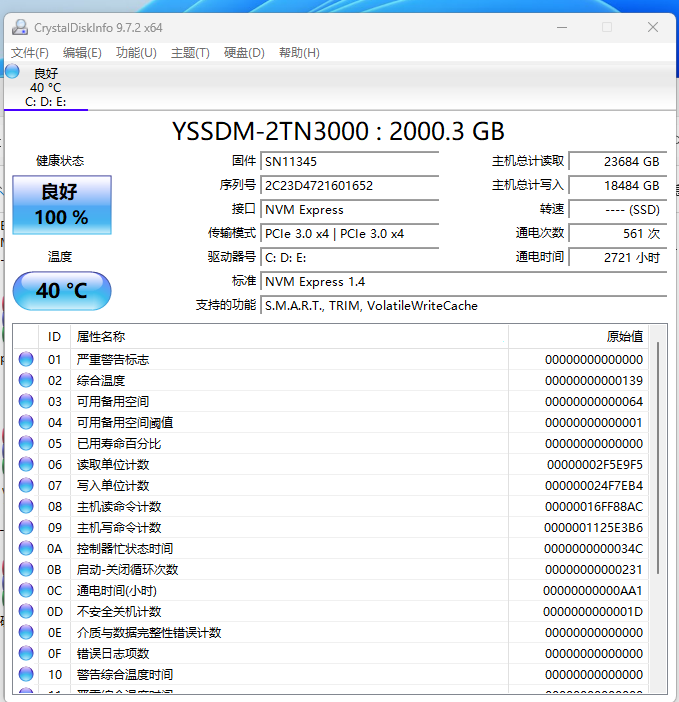Click status orb for attribute 08 主机读命令计数

pos(26,506)
